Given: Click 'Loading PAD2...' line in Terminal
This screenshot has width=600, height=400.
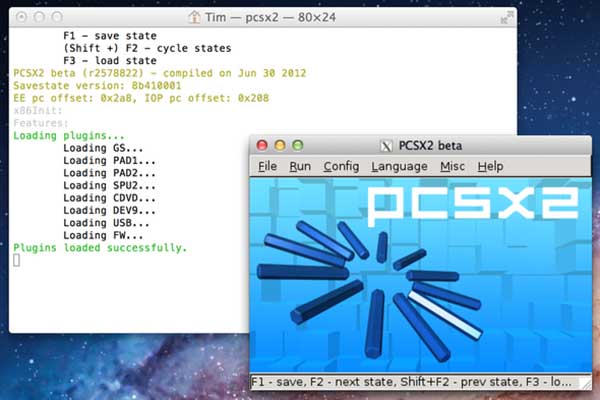Looking at the screenshot, I should [x=109, y=173].
